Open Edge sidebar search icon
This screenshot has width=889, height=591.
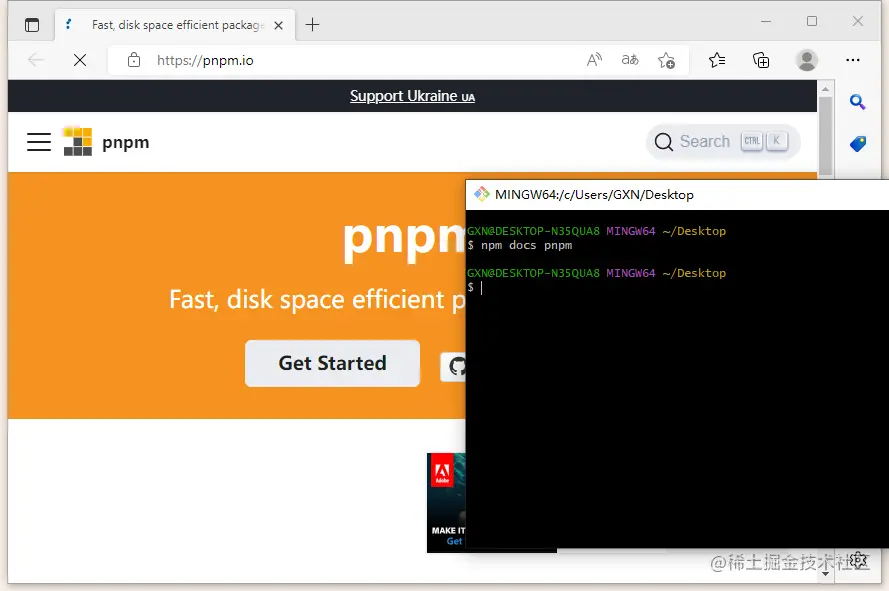point(857,102)
